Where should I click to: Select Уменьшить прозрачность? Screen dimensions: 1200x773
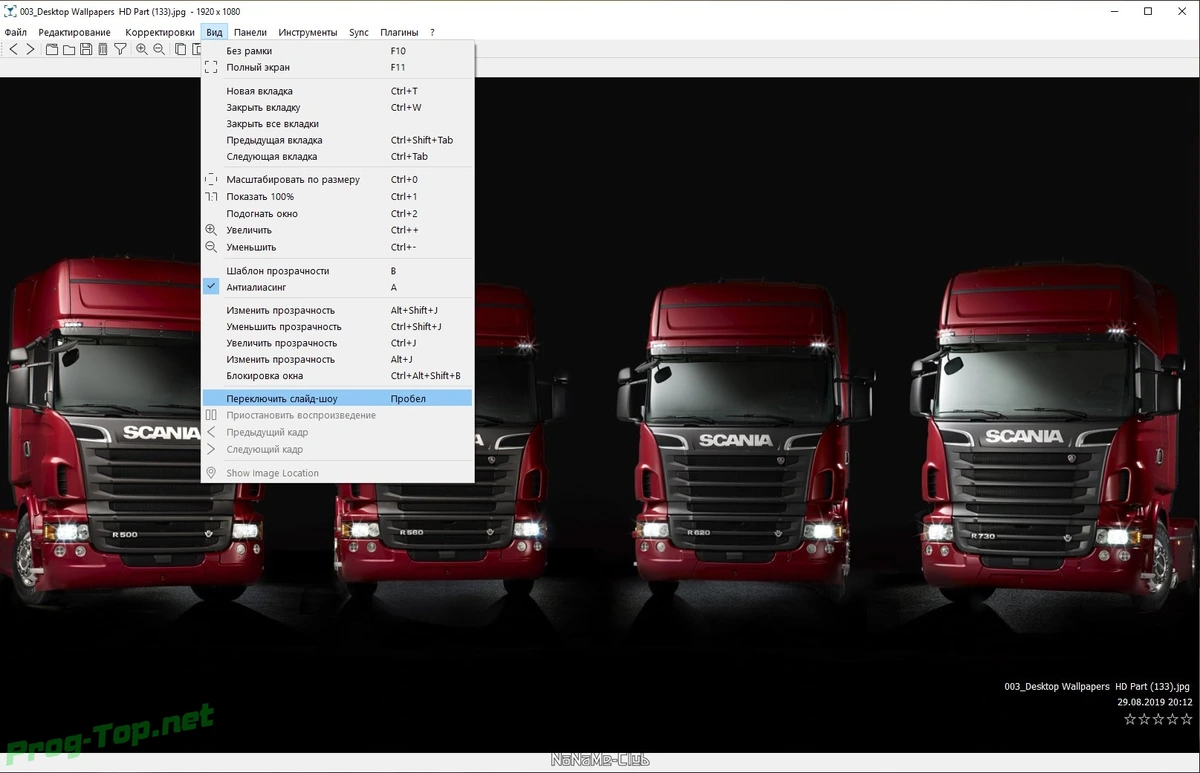coord(337,327)
